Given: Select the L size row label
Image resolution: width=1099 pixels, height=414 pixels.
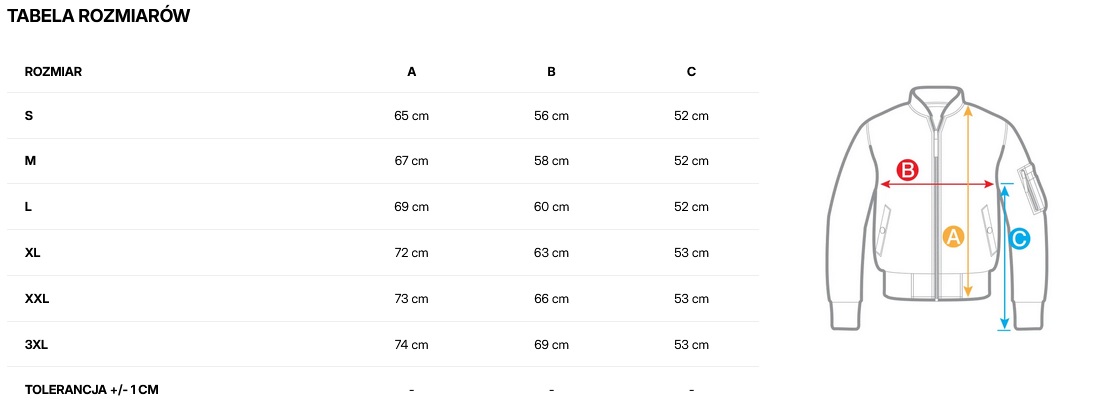Looking at the screenshot, I should pos(29,207).
